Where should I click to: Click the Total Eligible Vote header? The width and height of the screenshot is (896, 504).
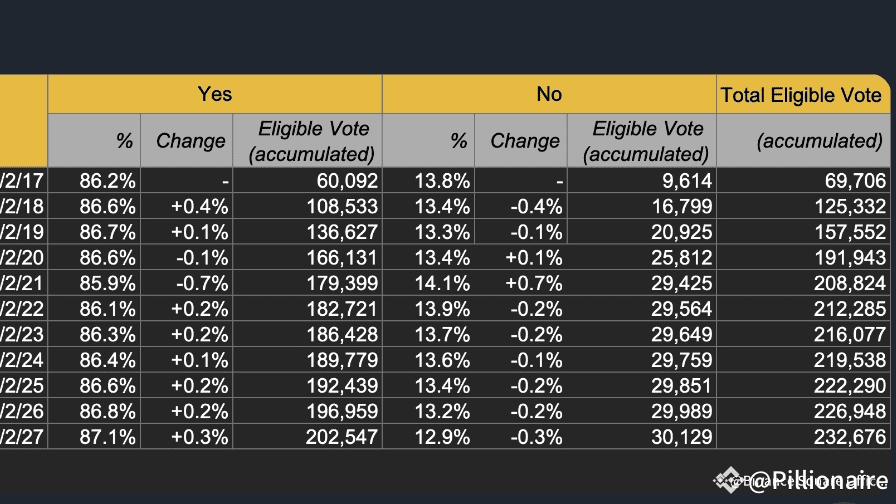click(802, 95)
